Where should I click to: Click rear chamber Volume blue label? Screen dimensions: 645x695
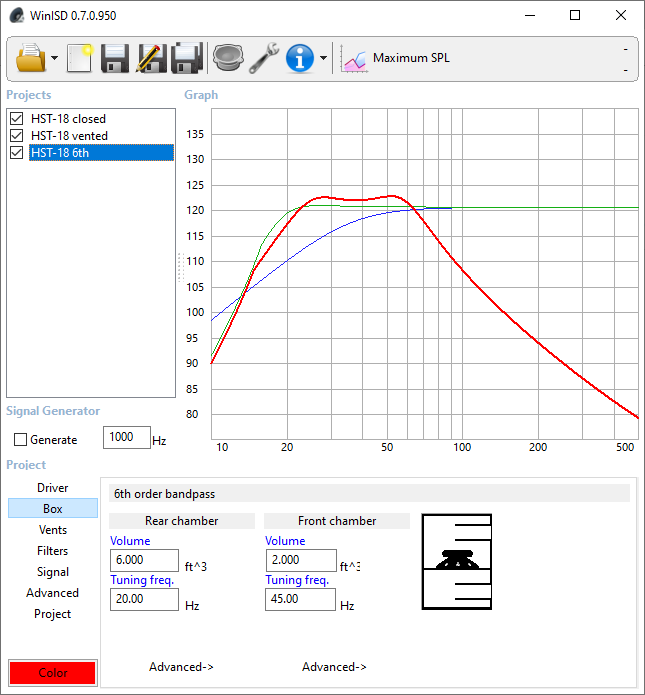click(x=130, y=541)
